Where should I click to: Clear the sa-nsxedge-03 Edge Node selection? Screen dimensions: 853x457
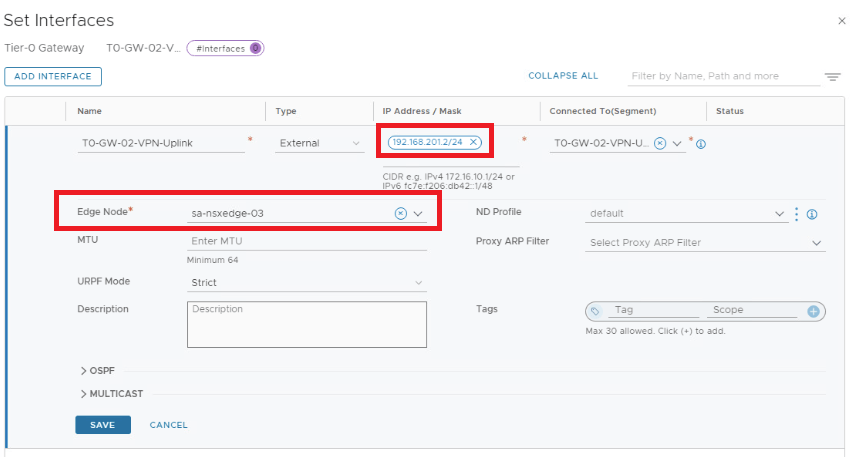[400, 213]
